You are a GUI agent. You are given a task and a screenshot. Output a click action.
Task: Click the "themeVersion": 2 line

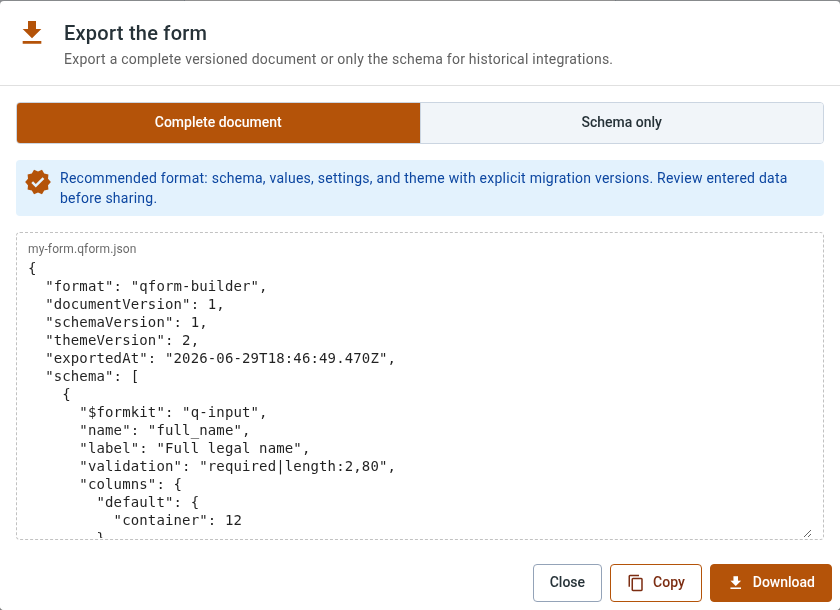(122, 341)
